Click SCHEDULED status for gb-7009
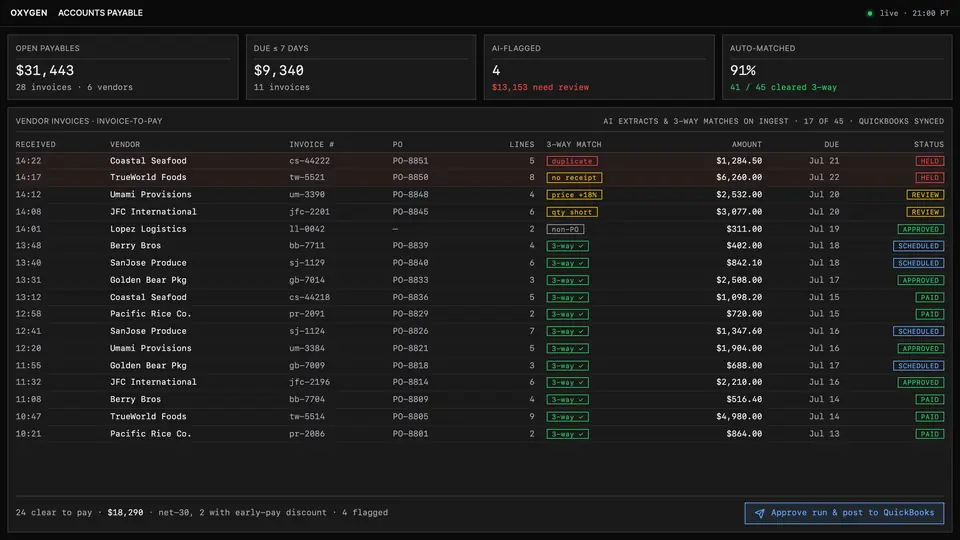 pyautogui.click(x=918, y=366)
